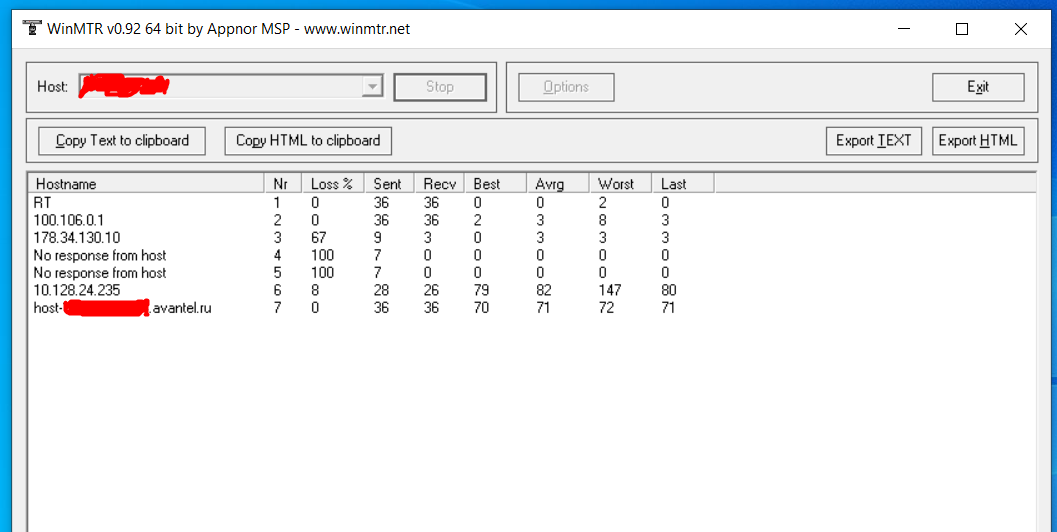
Task: Click the Exit button
Action: coord(978,87)
